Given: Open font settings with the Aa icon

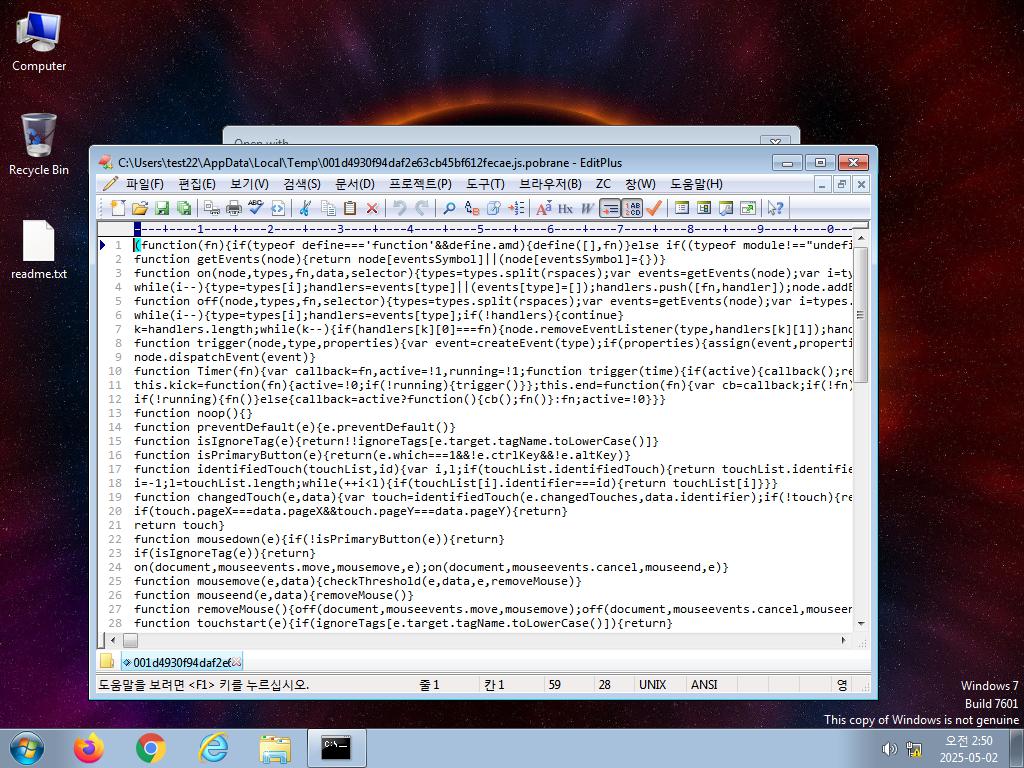Looking at the screenshot, I should pos(543,208).
